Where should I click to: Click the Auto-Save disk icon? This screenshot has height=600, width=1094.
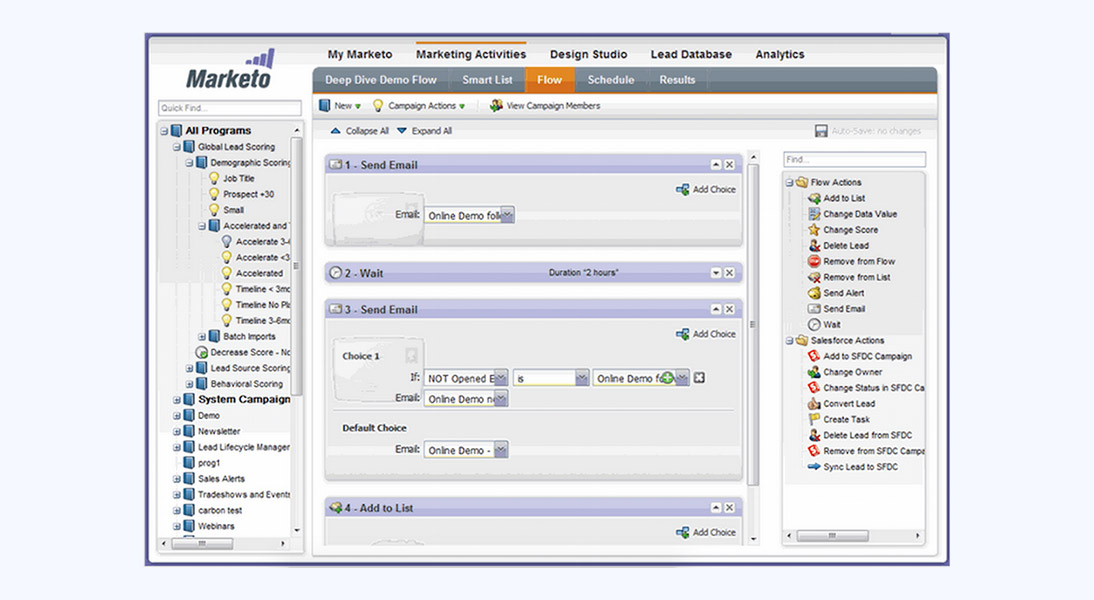click(821, 130)
